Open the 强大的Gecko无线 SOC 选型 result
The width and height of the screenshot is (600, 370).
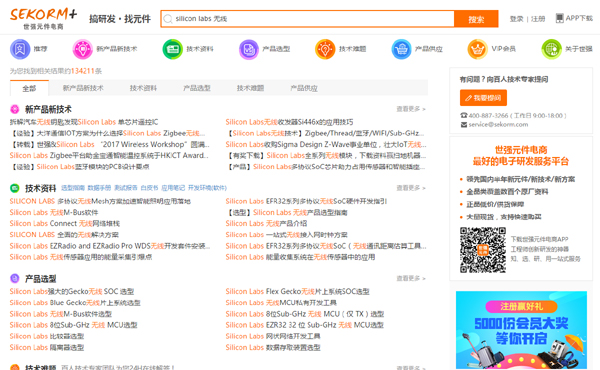(72, 292)
